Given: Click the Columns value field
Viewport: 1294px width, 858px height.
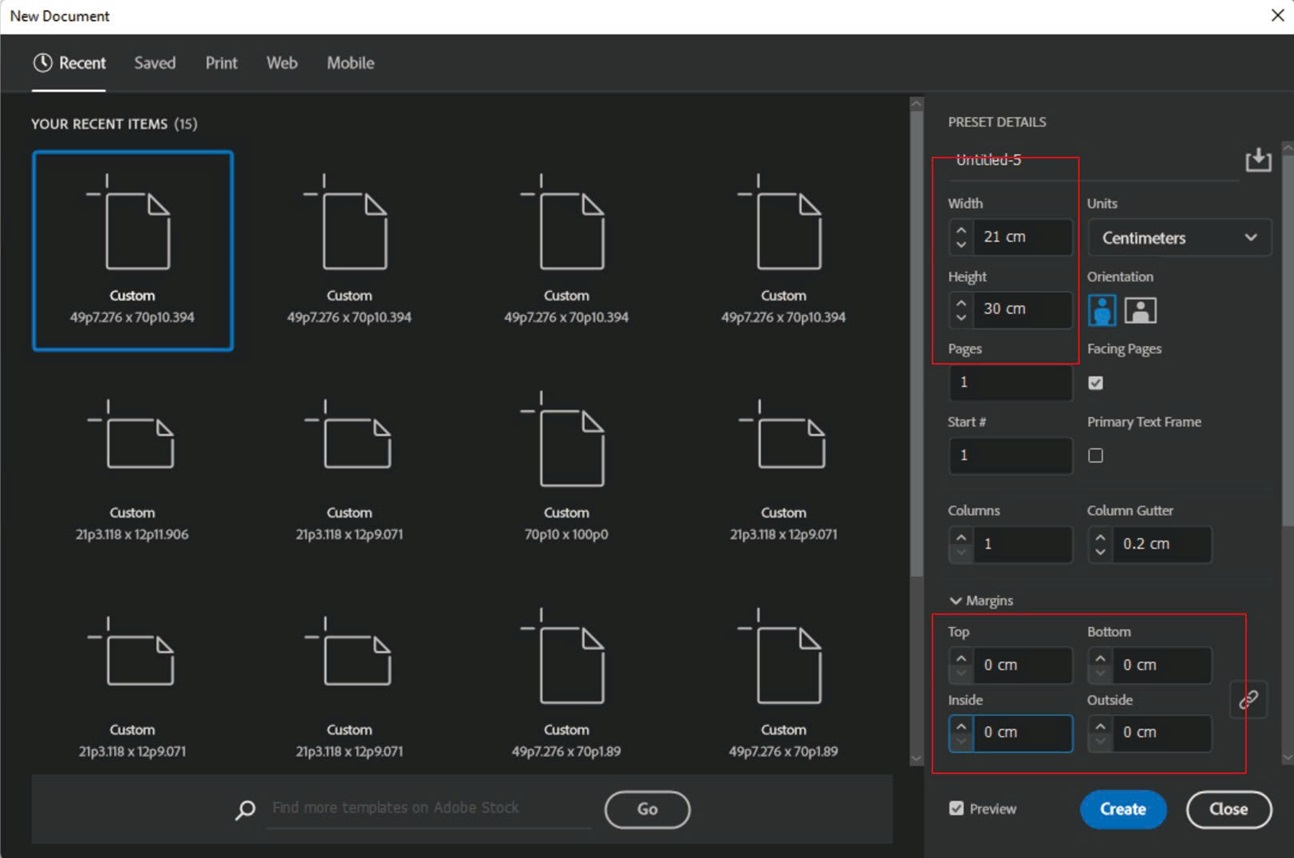Looking at the screenshot, I should pos(1022,544).
